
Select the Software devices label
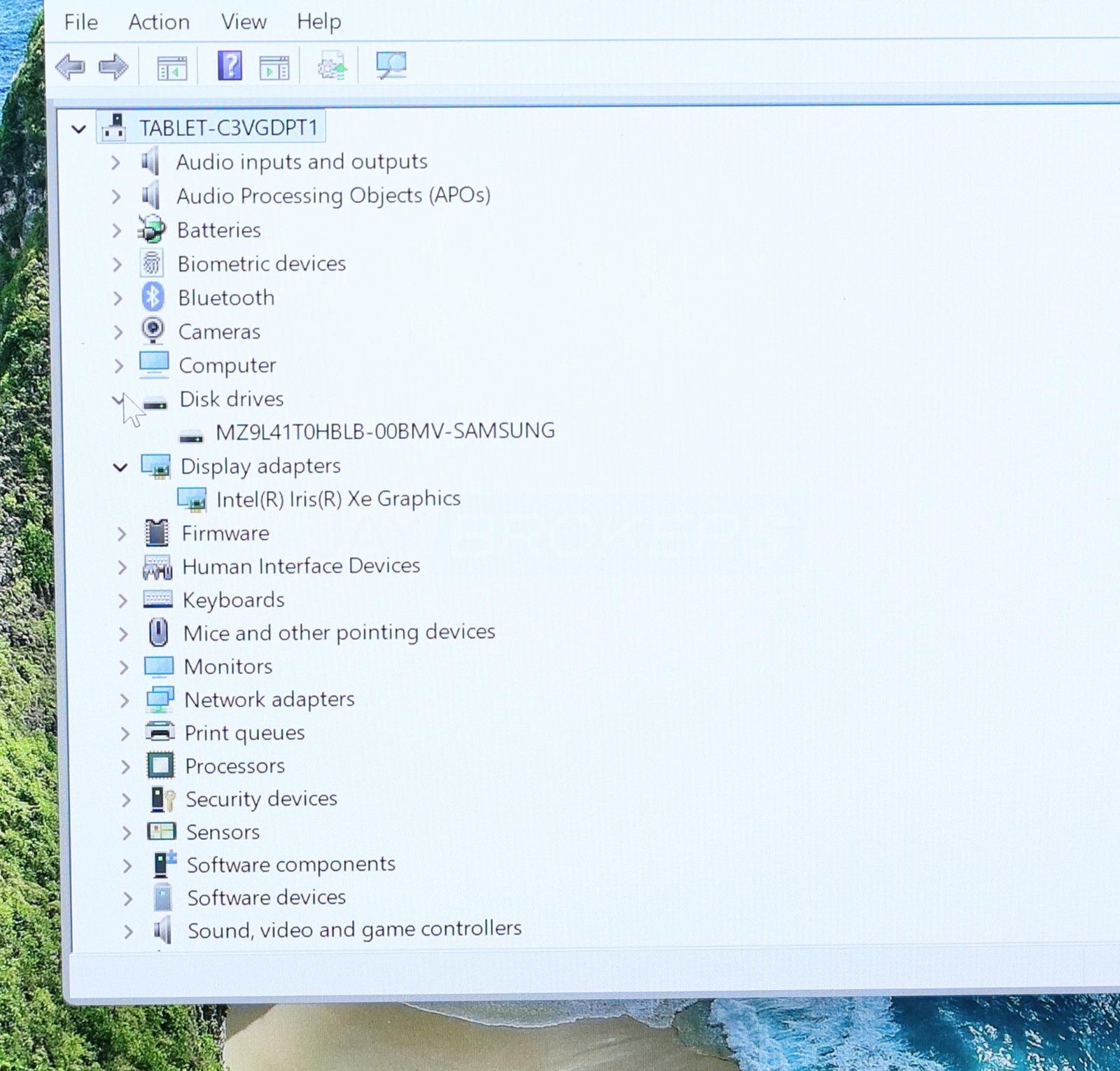click(267, 897)
